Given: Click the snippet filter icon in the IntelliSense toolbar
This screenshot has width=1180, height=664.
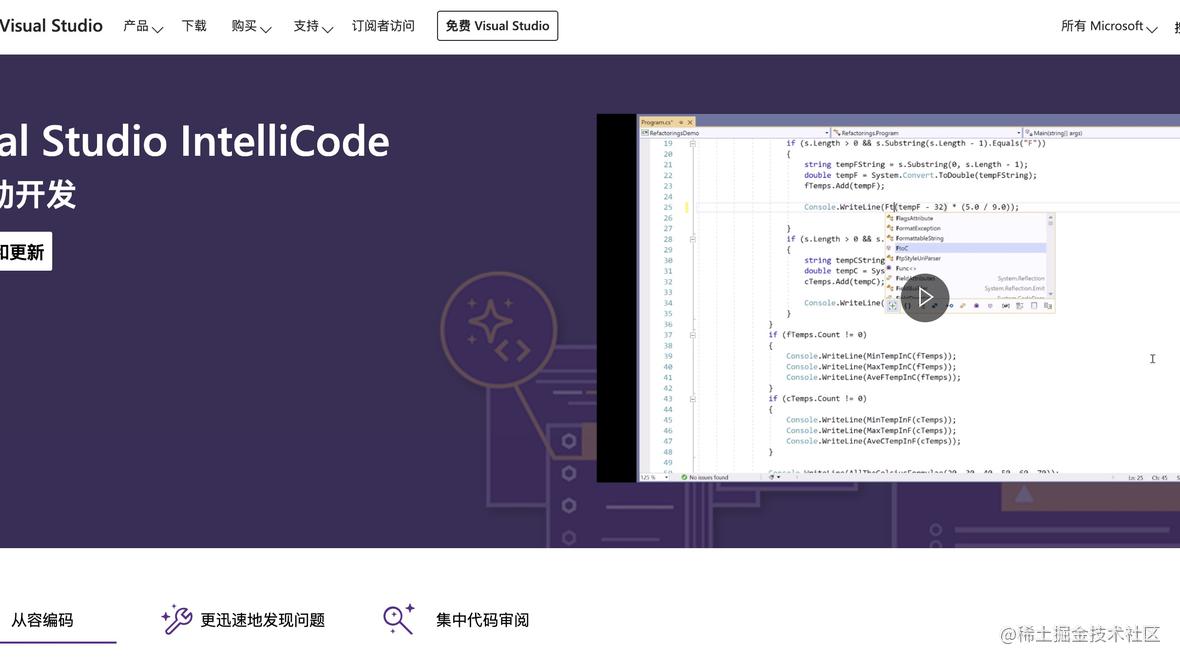Looking at the screenshot, I should coord(1049,306).
